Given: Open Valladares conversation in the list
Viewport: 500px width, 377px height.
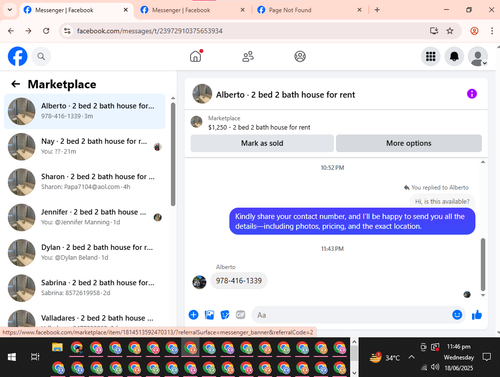Looking at the screenshot, I should 85,318.
